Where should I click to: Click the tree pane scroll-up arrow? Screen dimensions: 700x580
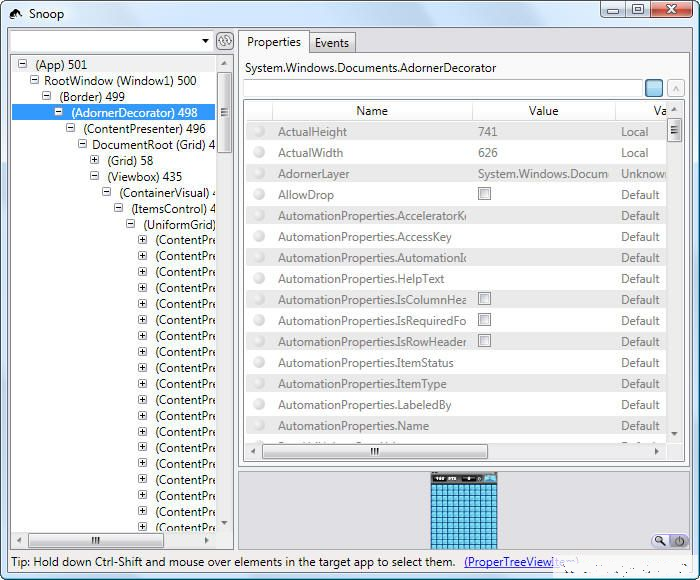(x=224, y=63)
